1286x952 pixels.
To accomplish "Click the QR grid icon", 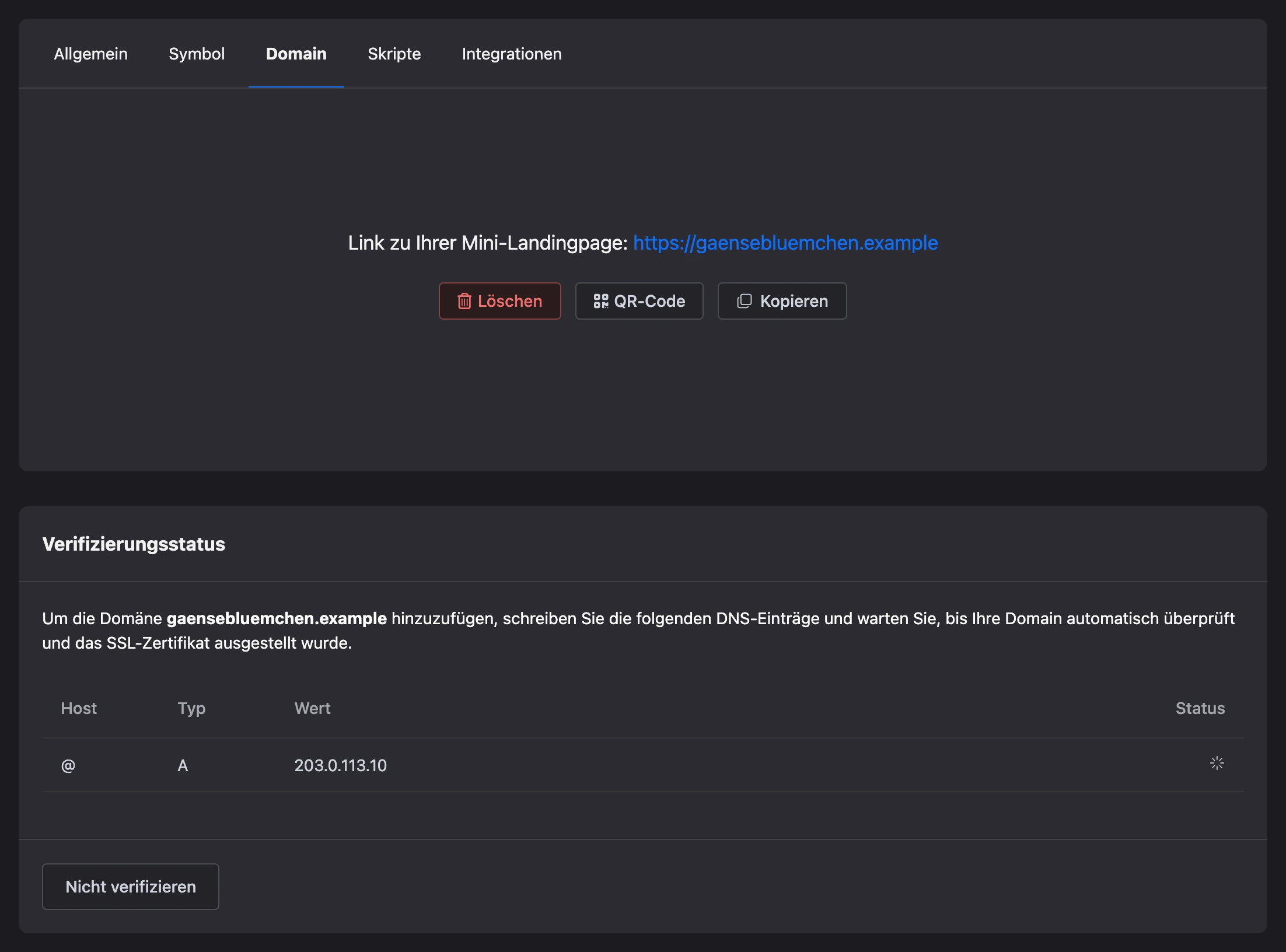I will [601, 301].
